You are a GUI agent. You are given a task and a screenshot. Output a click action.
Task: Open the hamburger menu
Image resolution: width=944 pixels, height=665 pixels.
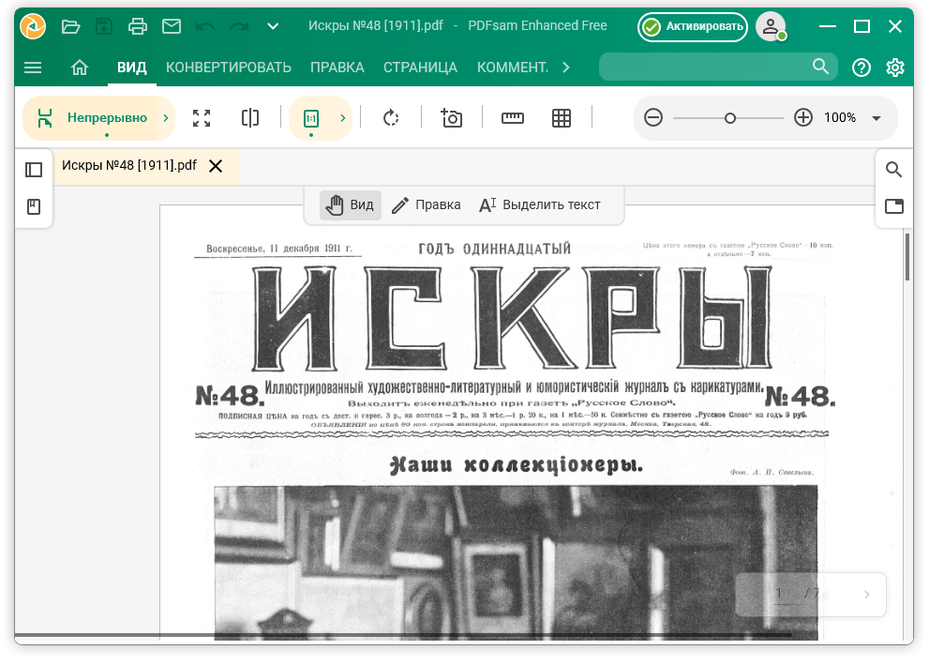click(x=33, y=67)
